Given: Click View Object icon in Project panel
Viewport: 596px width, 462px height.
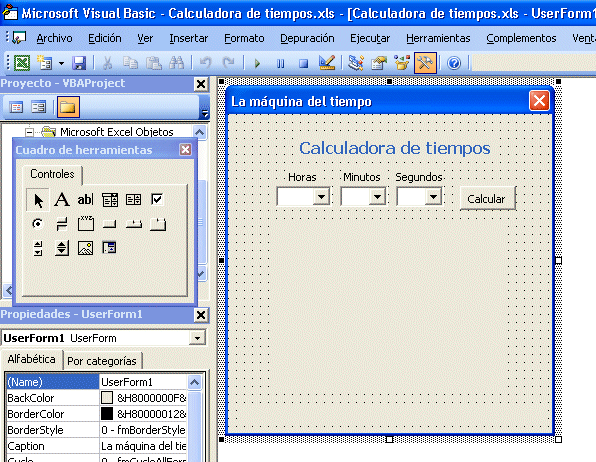Looking at the screenshot, I should (x=38, y=107).
